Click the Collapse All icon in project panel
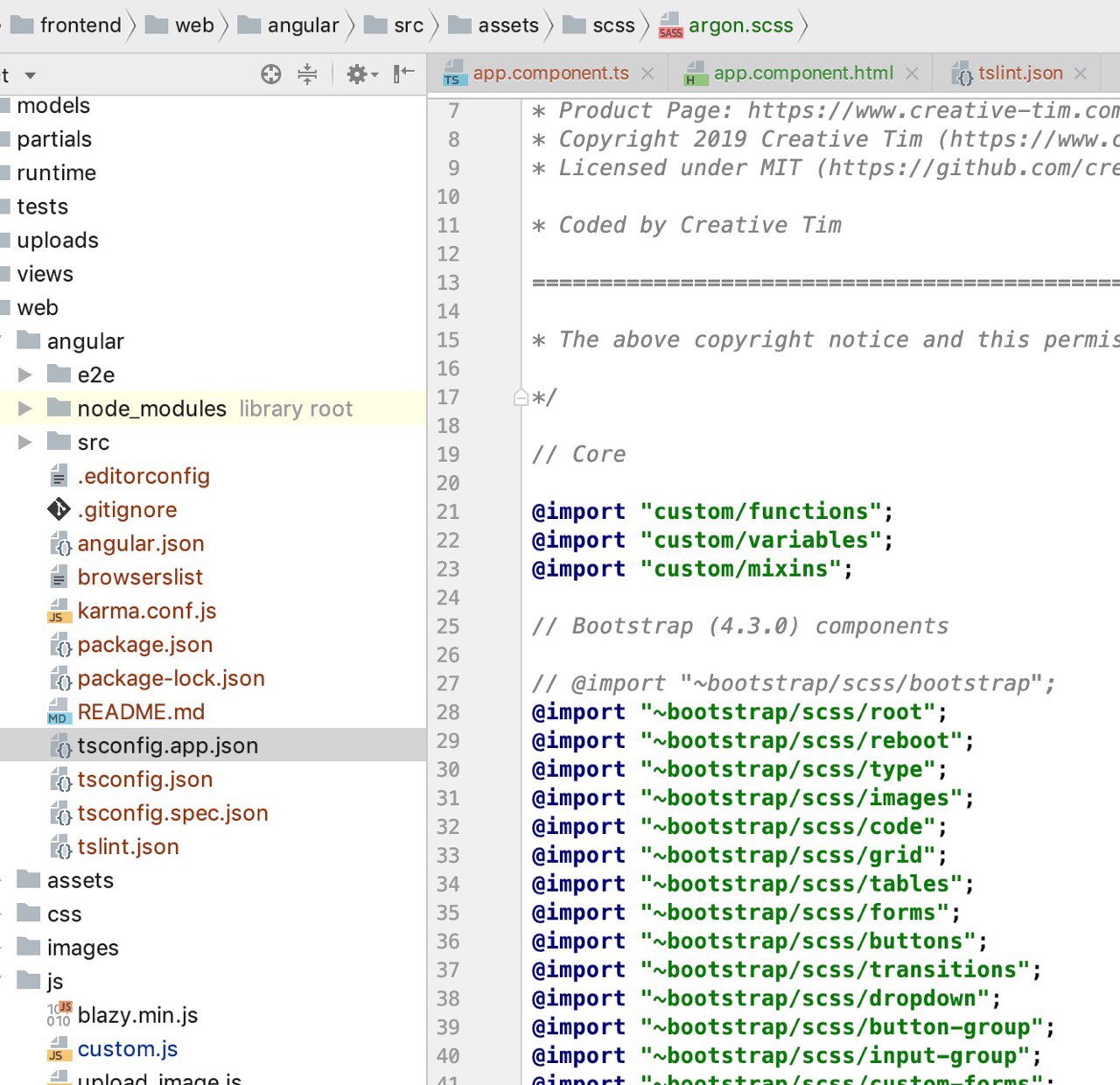 point(307,74)
